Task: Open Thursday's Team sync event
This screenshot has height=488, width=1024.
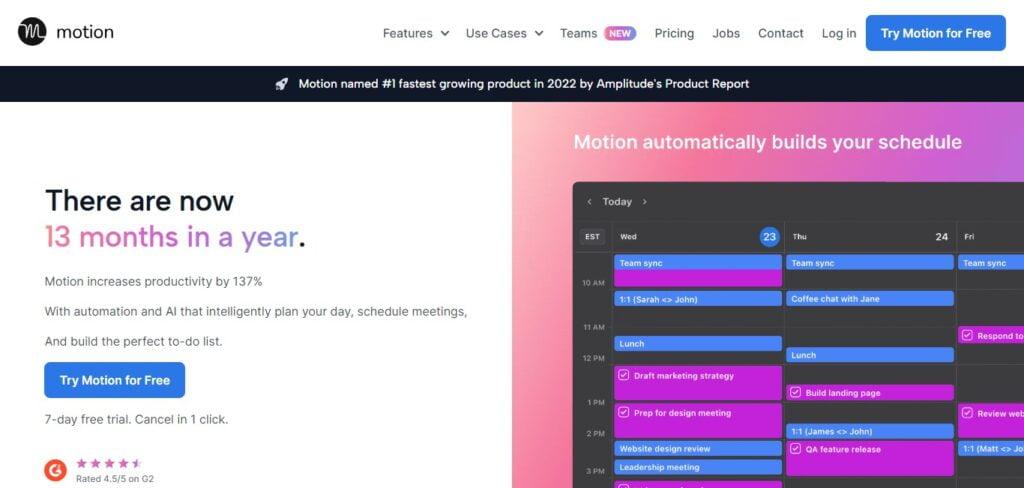Action: click(870, 263)
